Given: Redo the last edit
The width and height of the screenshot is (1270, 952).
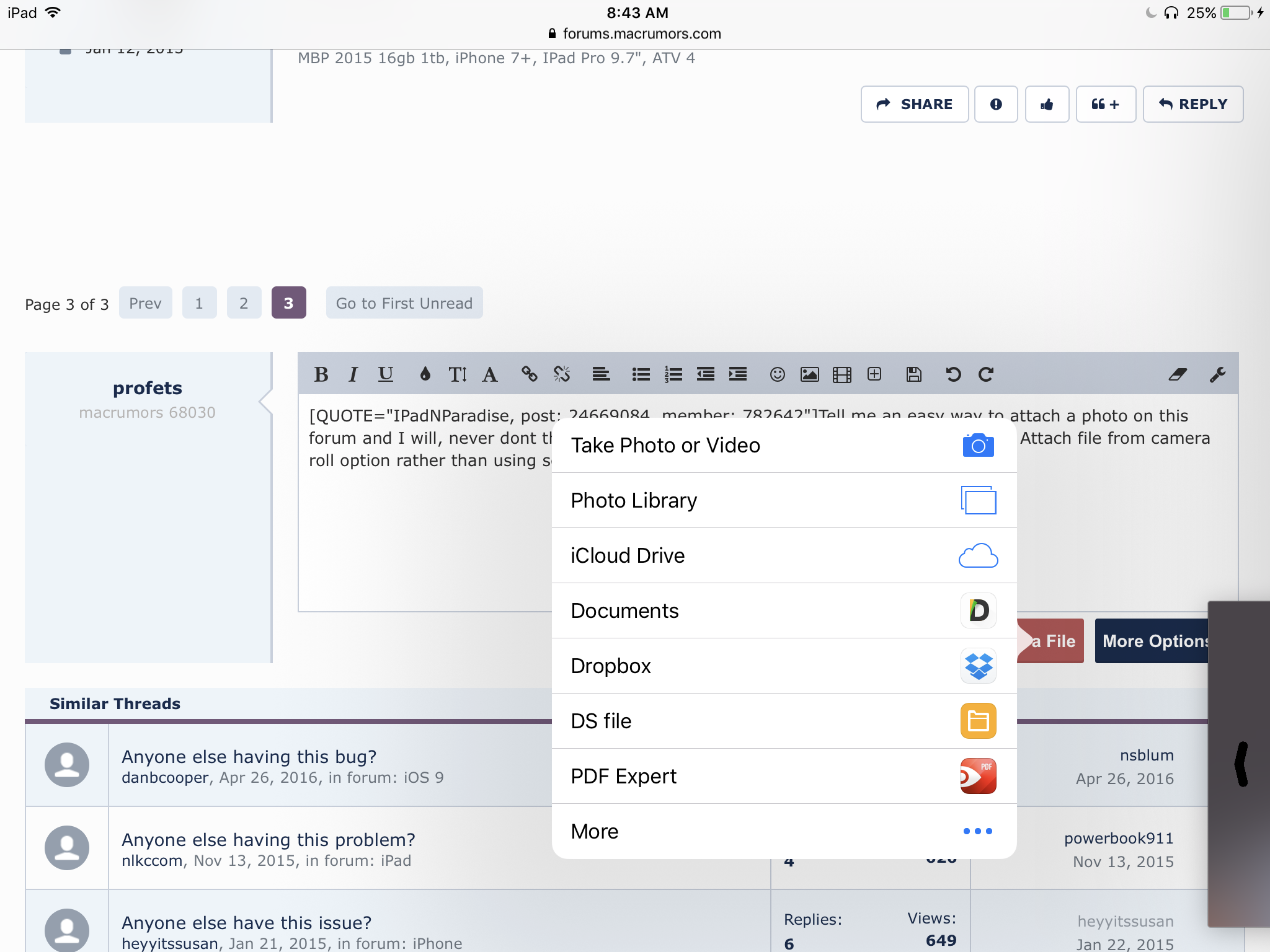Looking at the screenshot, I should (986, 374).
